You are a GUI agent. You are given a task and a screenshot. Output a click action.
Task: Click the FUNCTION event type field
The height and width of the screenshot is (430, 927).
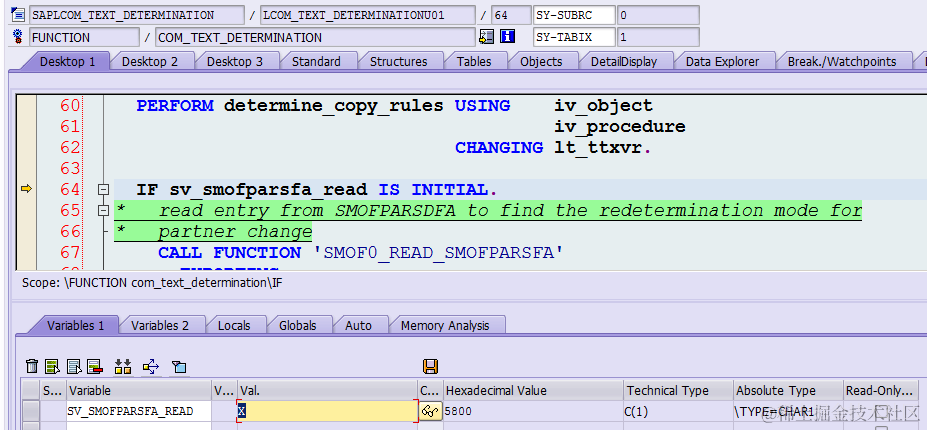(85, 37)
